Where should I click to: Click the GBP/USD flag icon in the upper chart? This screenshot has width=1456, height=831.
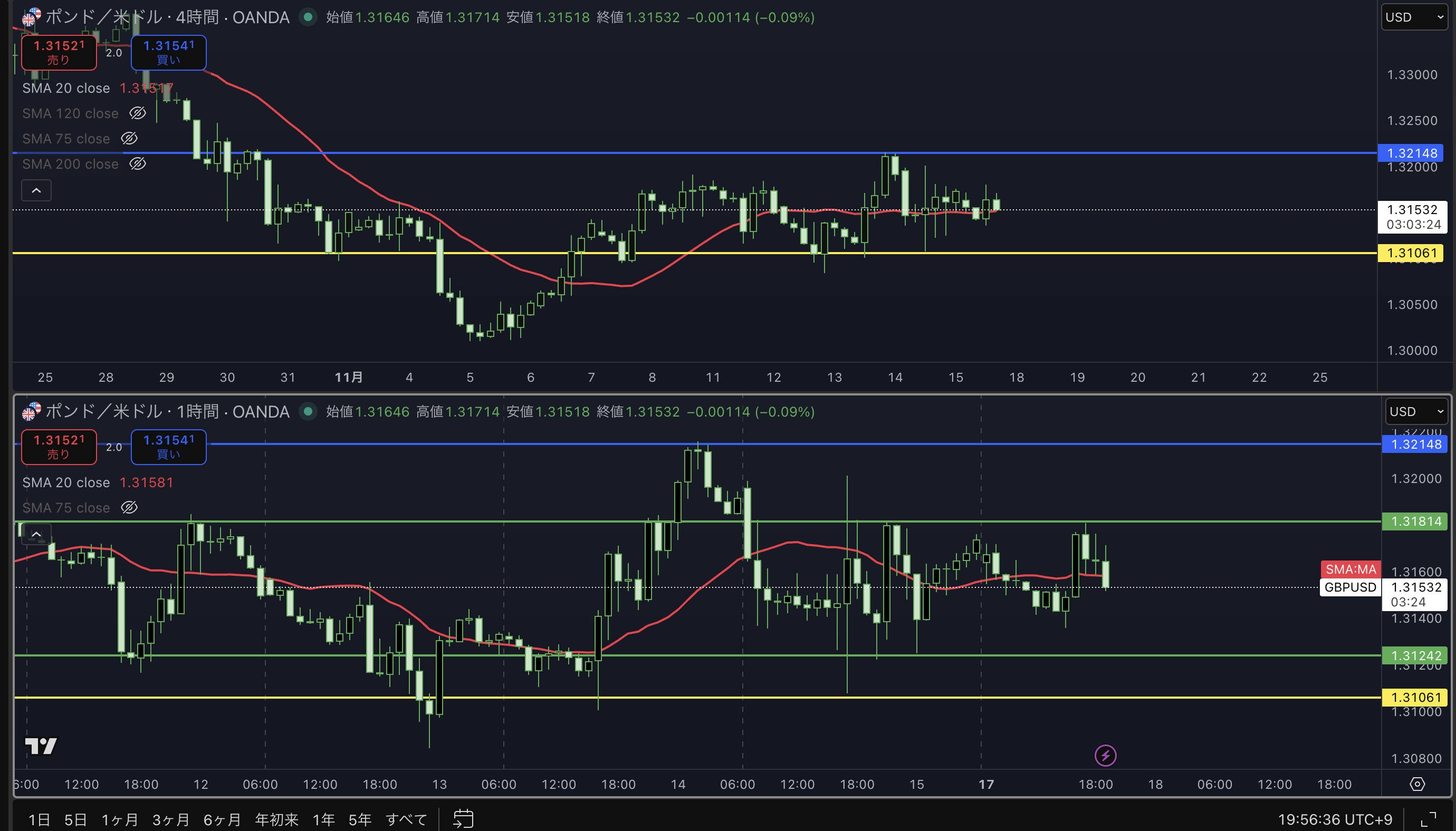[31, 17]
